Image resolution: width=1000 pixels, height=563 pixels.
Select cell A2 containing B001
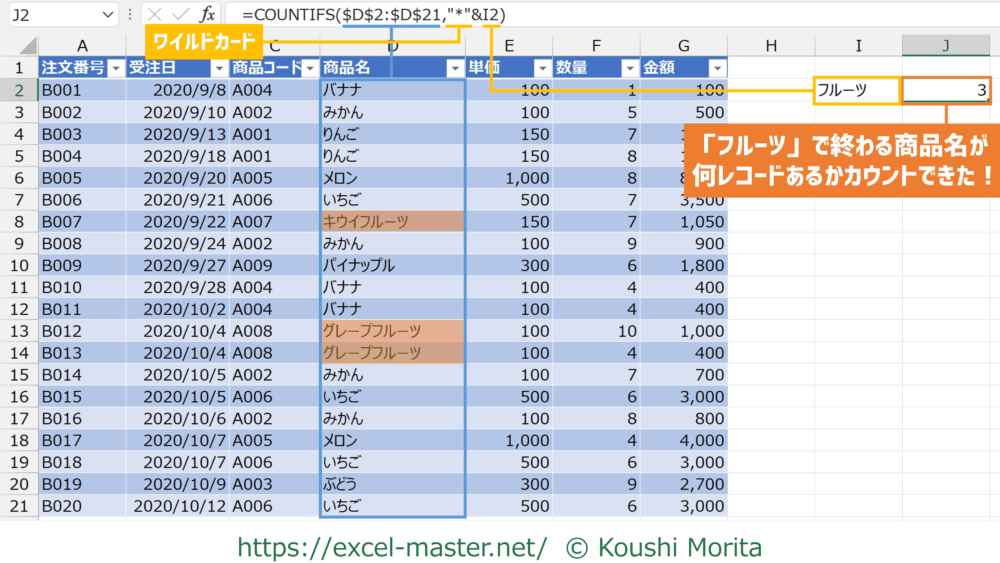tap(80, 90)
